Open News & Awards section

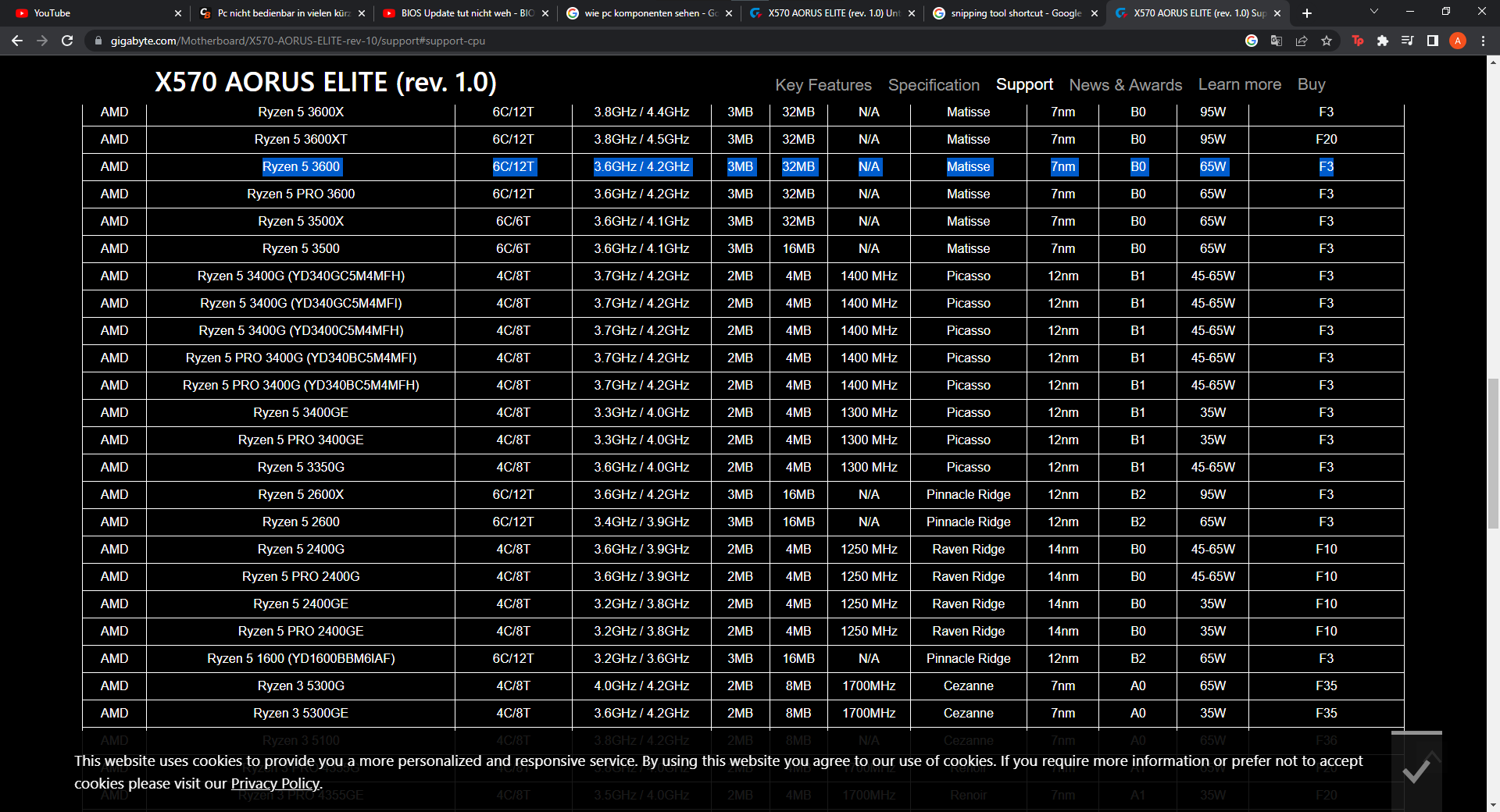[1126, 85]
